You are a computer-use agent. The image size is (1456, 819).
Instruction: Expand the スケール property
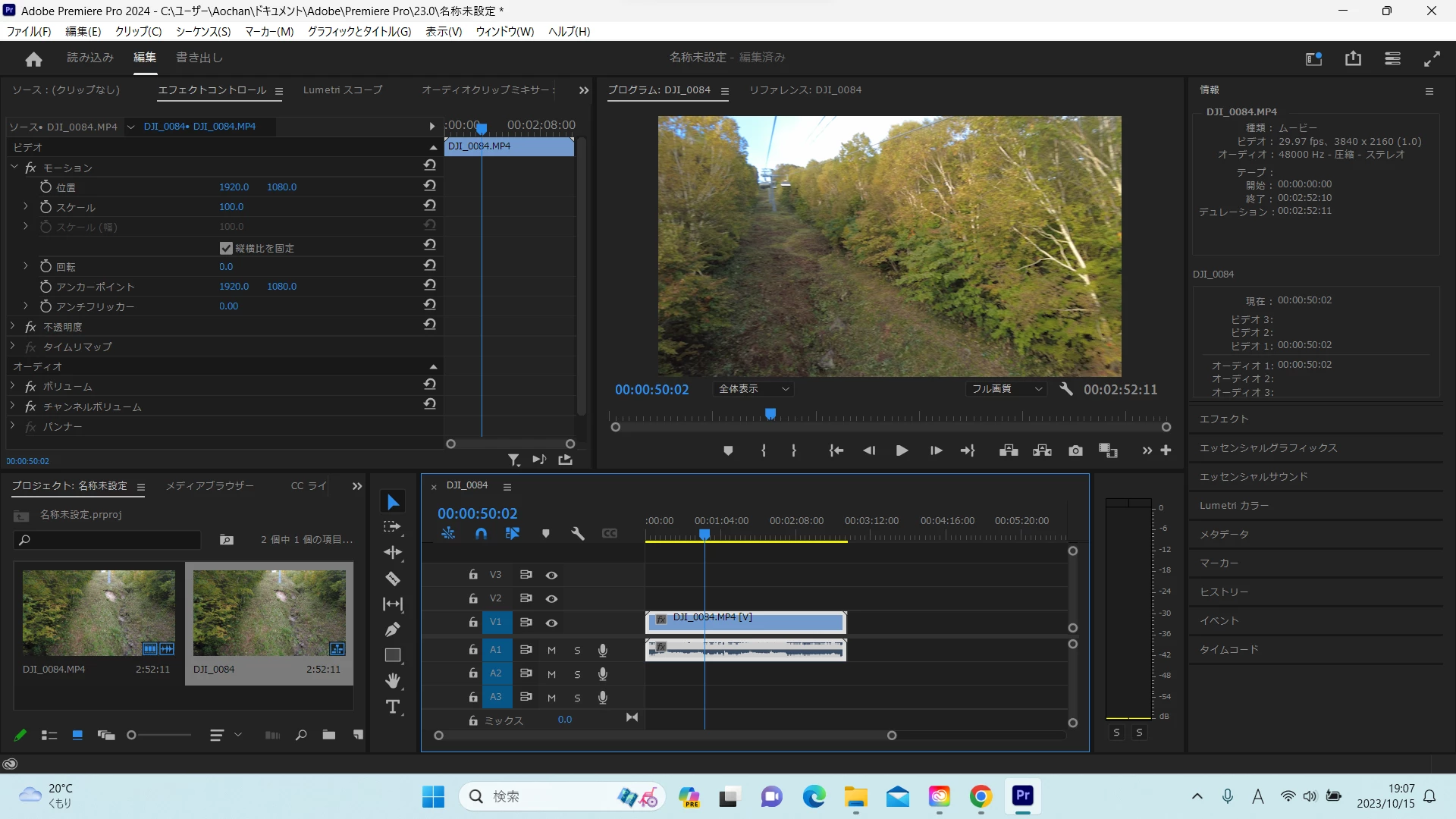coord(25,206)
